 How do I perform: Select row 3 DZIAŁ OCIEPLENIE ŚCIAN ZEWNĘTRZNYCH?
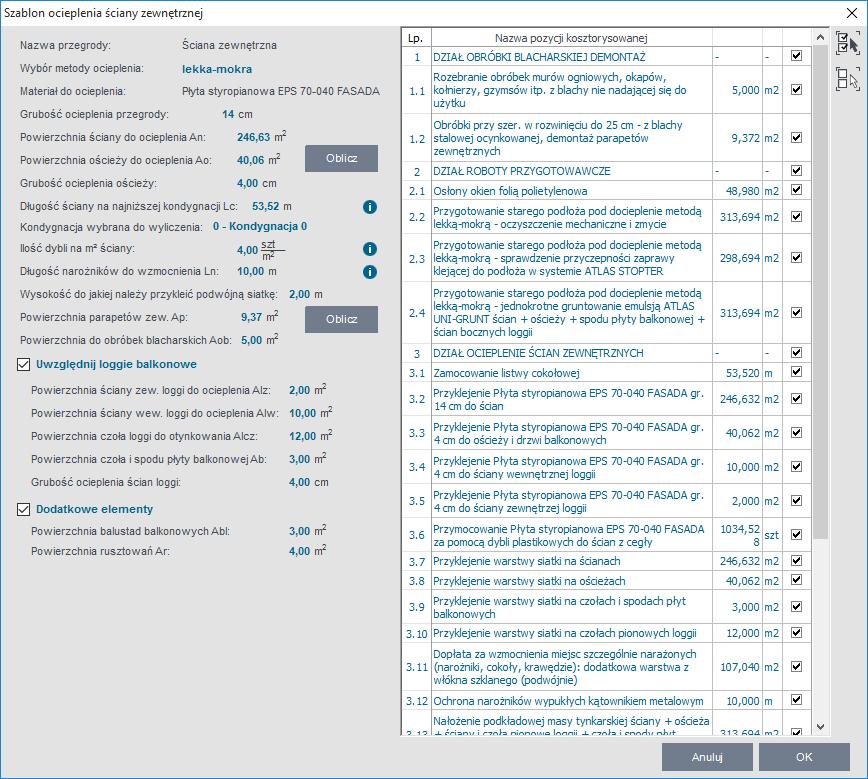point(606,353)
